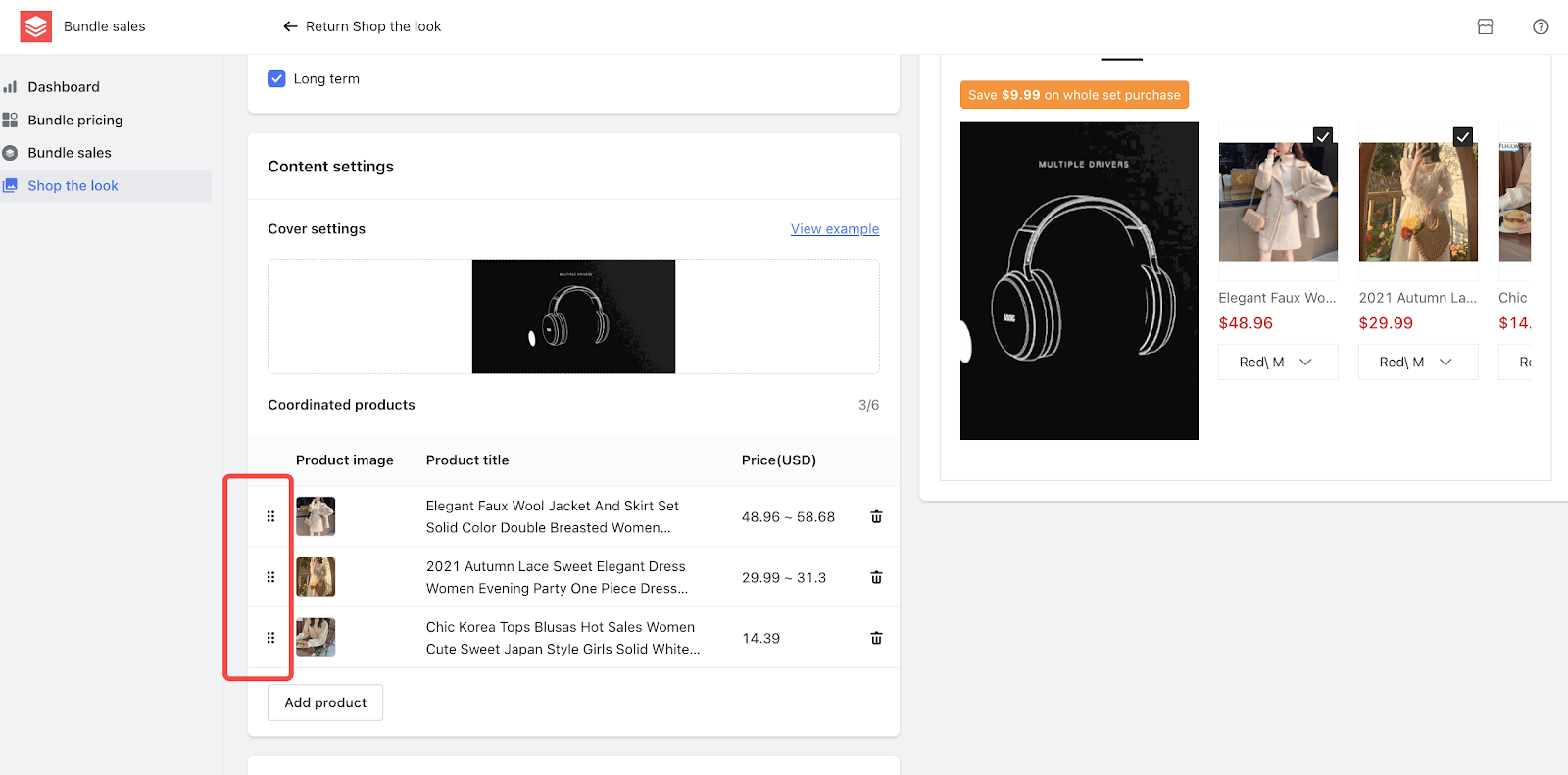Toggle the checkbox on Elegant Faux Wool preview
Image resolution: width=1568 pixels, height=775 pixels.
point(1323,136)
